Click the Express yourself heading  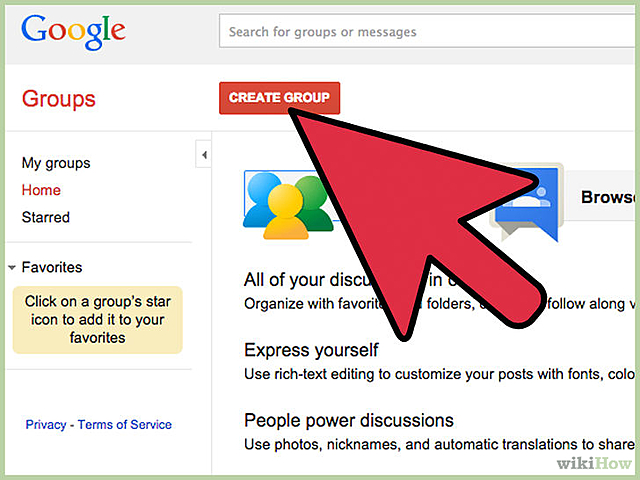point(311,350)
